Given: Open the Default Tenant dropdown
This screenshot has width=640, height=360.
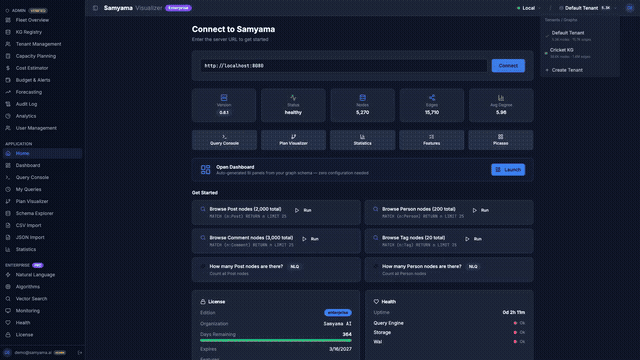Looking at the screenshot, I should click(588, 8).
